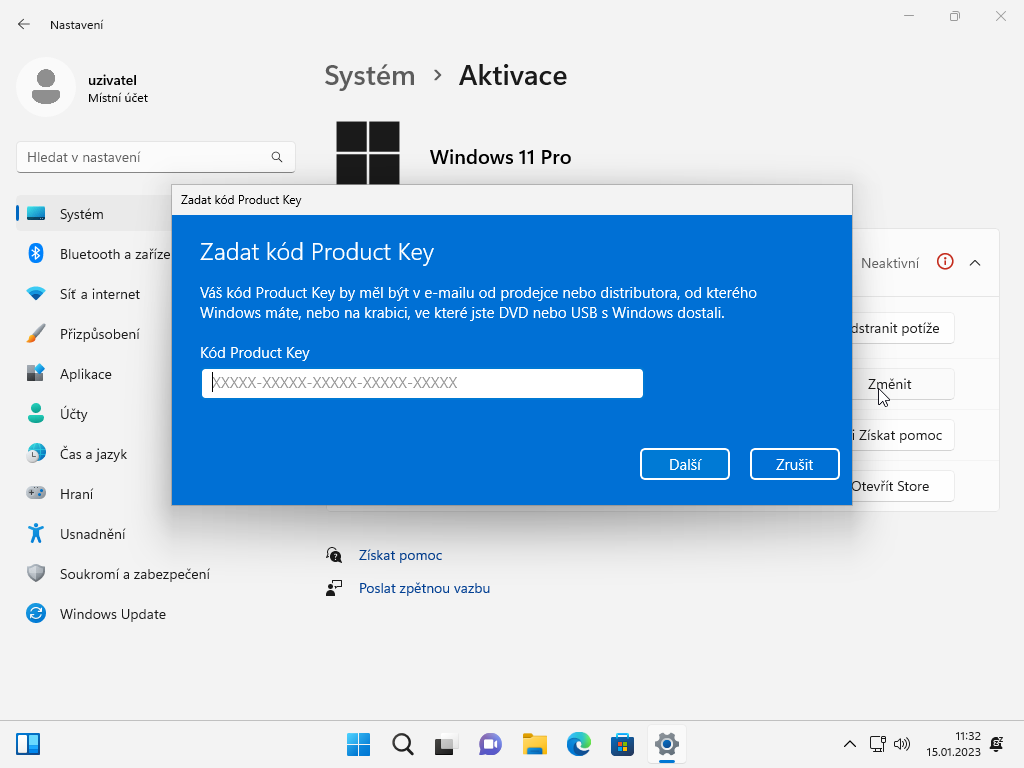This screenshot has height=768, width=1024.
Task: Click the Síť a internet icon
Action: [36, 294]
